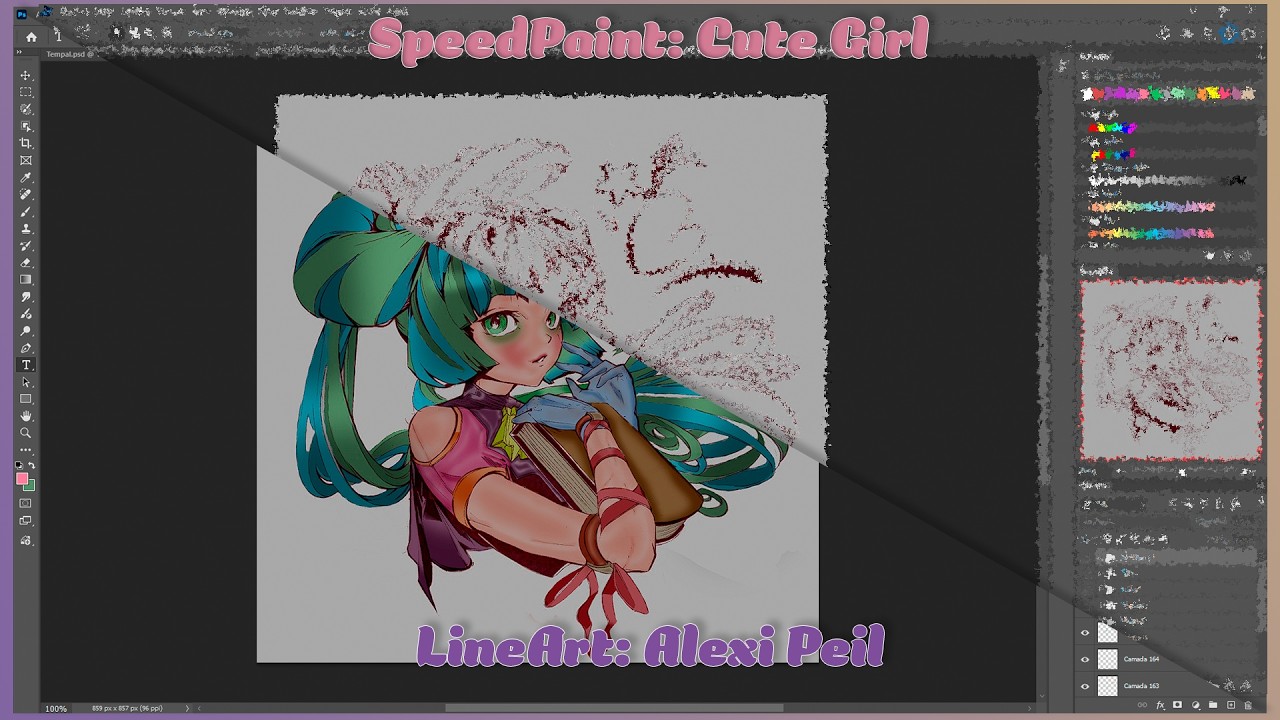Open the Edit Toolbar three-dots menu
Screen dimensions: 1280x720
(26, 450)
